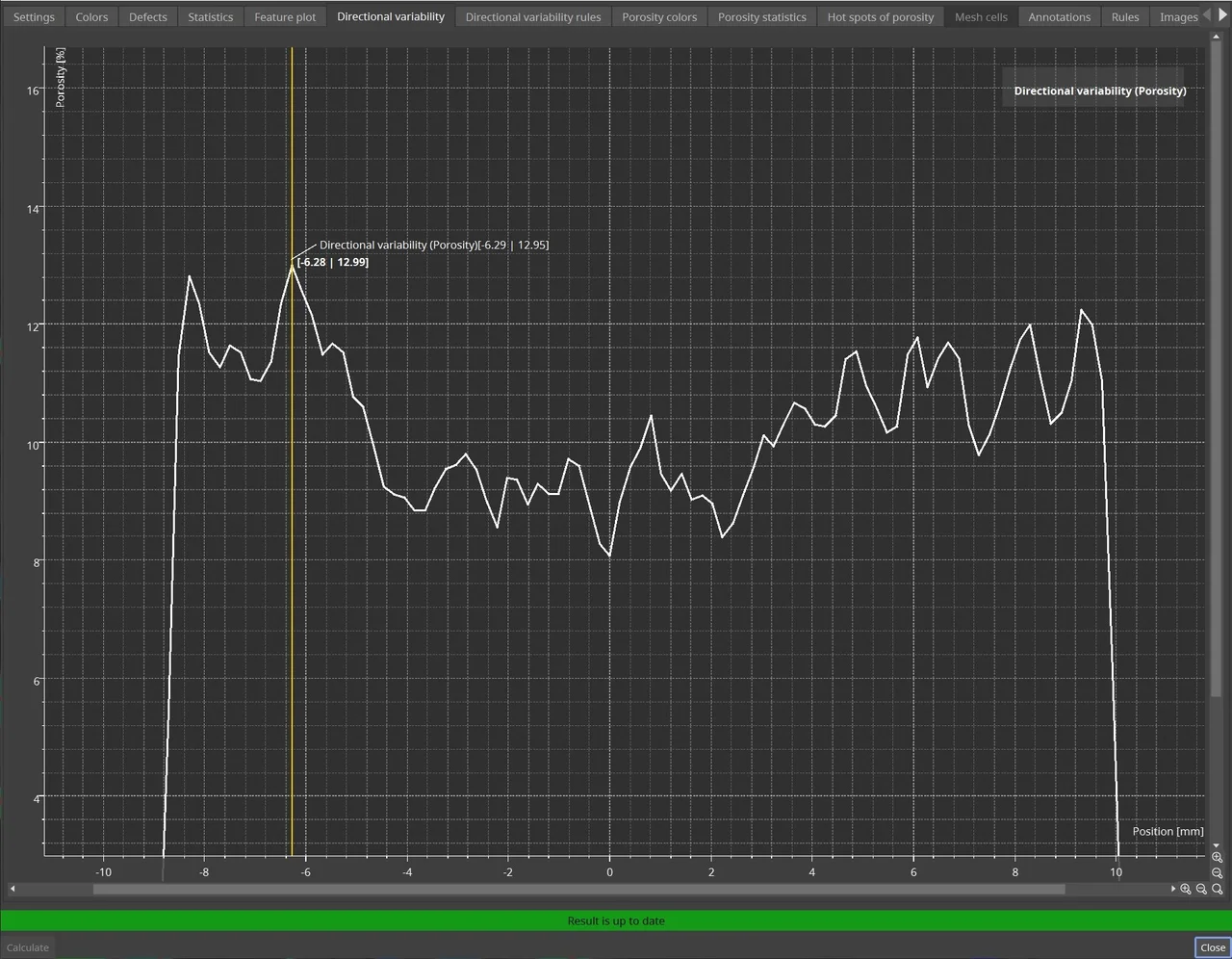Click the Porosity [%] axis label
This screenshot has height=959, width=1232.
[x=61, y=78]
